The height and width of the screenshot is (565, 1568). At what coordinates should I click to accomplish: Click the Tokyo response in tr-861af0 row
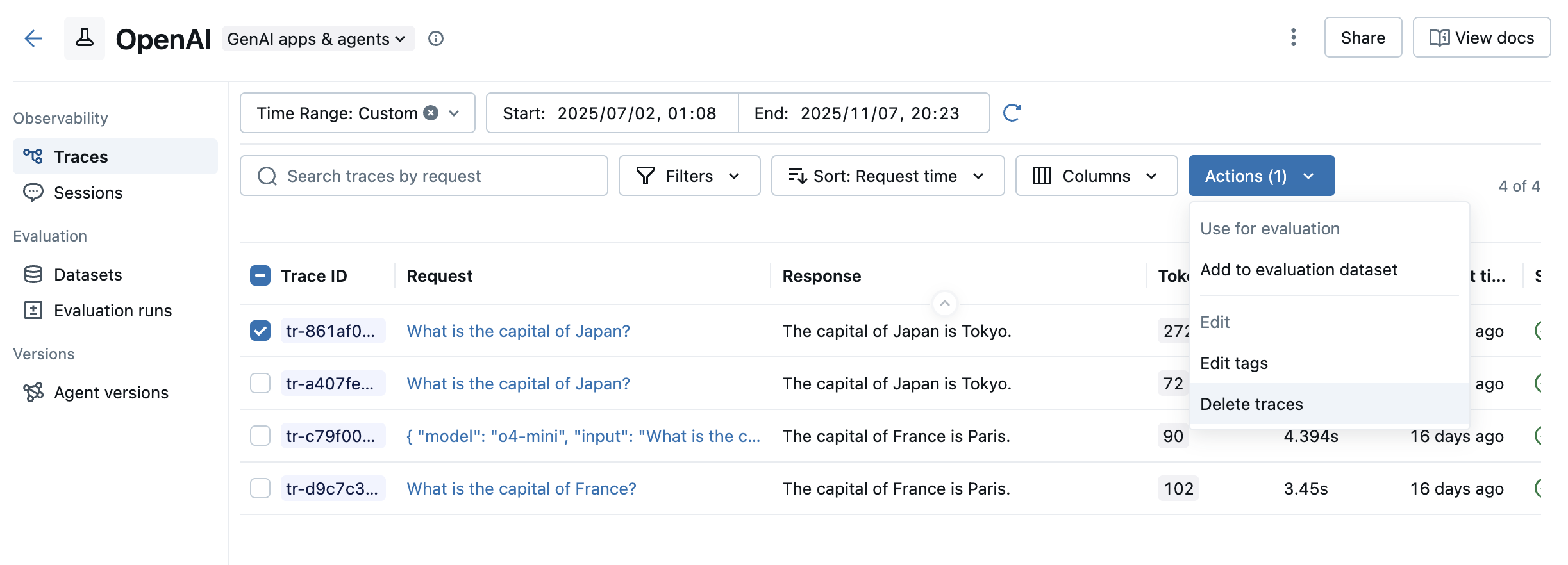897,331
